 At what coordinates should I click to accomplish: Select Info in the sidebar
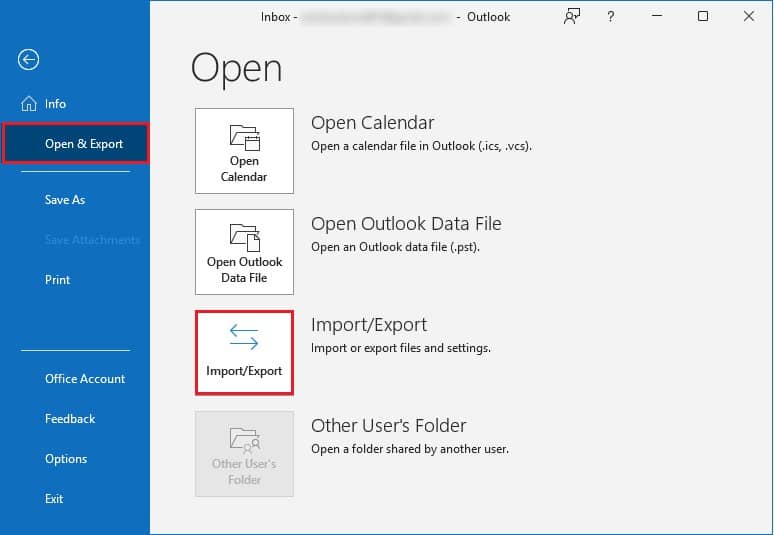(75, 104)
